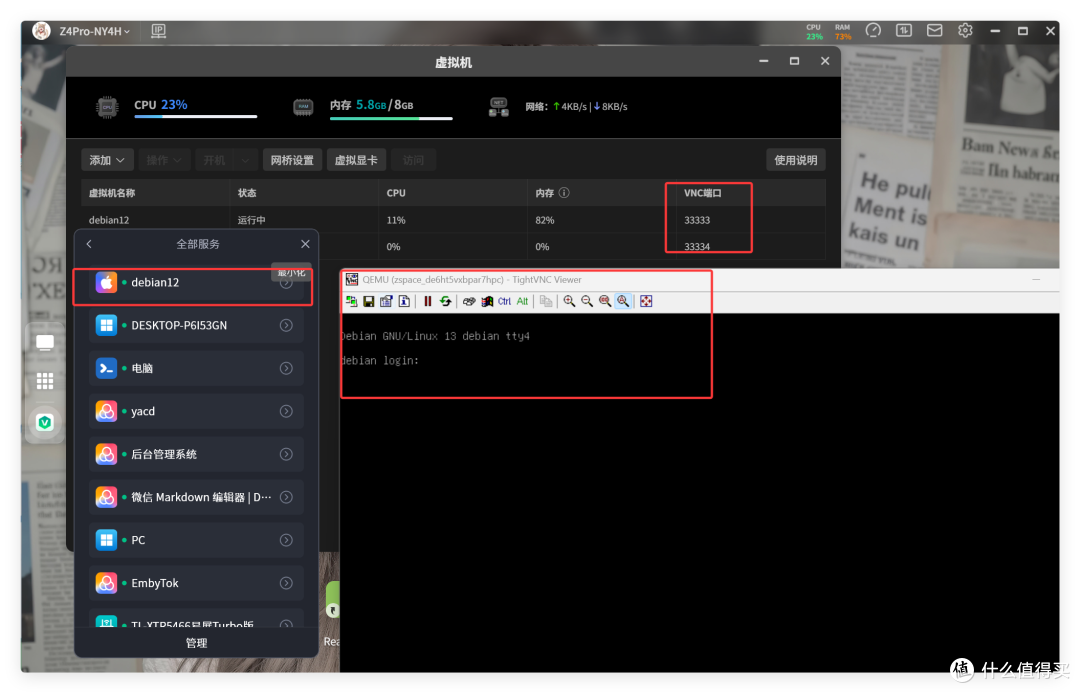
Task: Toggle the Ctrl key in TightVNC toolbar
Action: point(504,301)
